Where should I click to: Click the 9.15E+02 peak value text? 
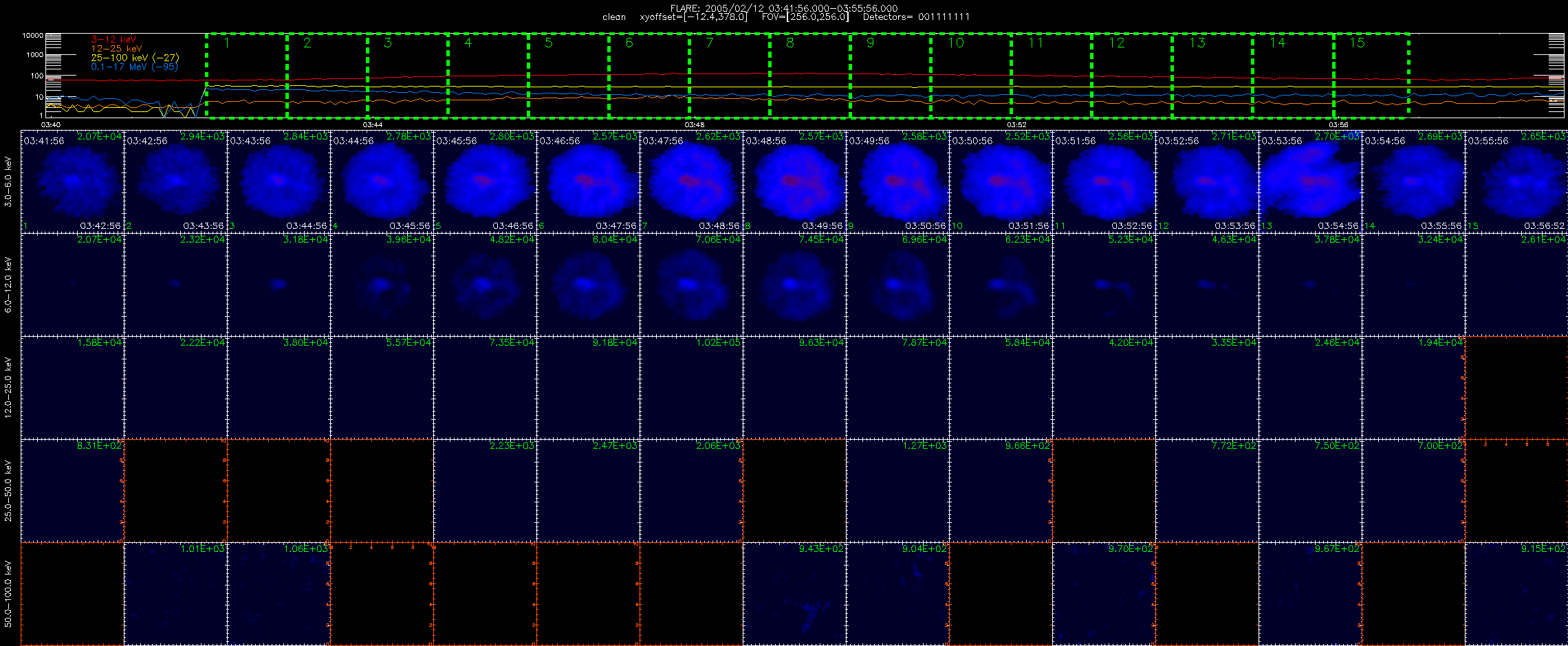[x=1544, y=548]
